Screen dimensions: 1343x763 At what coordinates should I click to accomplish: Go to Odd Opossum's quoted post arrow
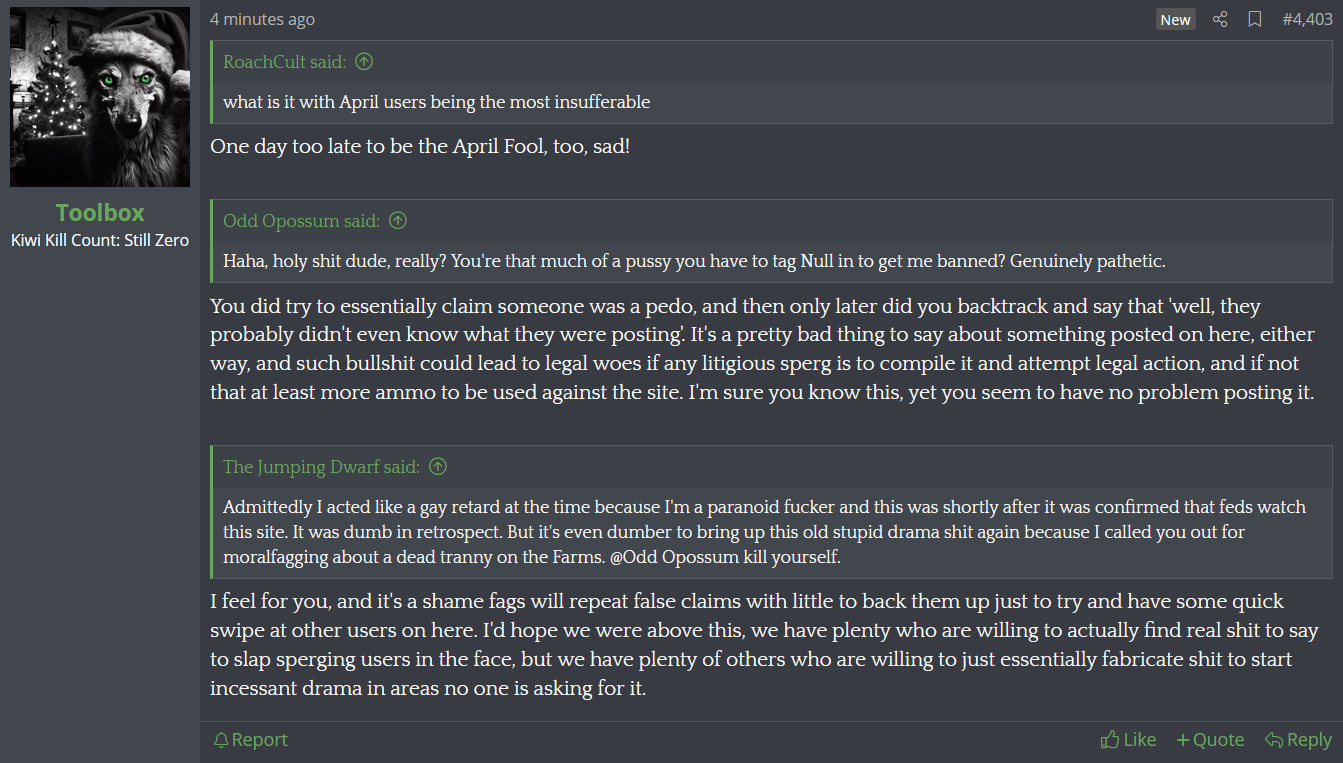(398, 221)
